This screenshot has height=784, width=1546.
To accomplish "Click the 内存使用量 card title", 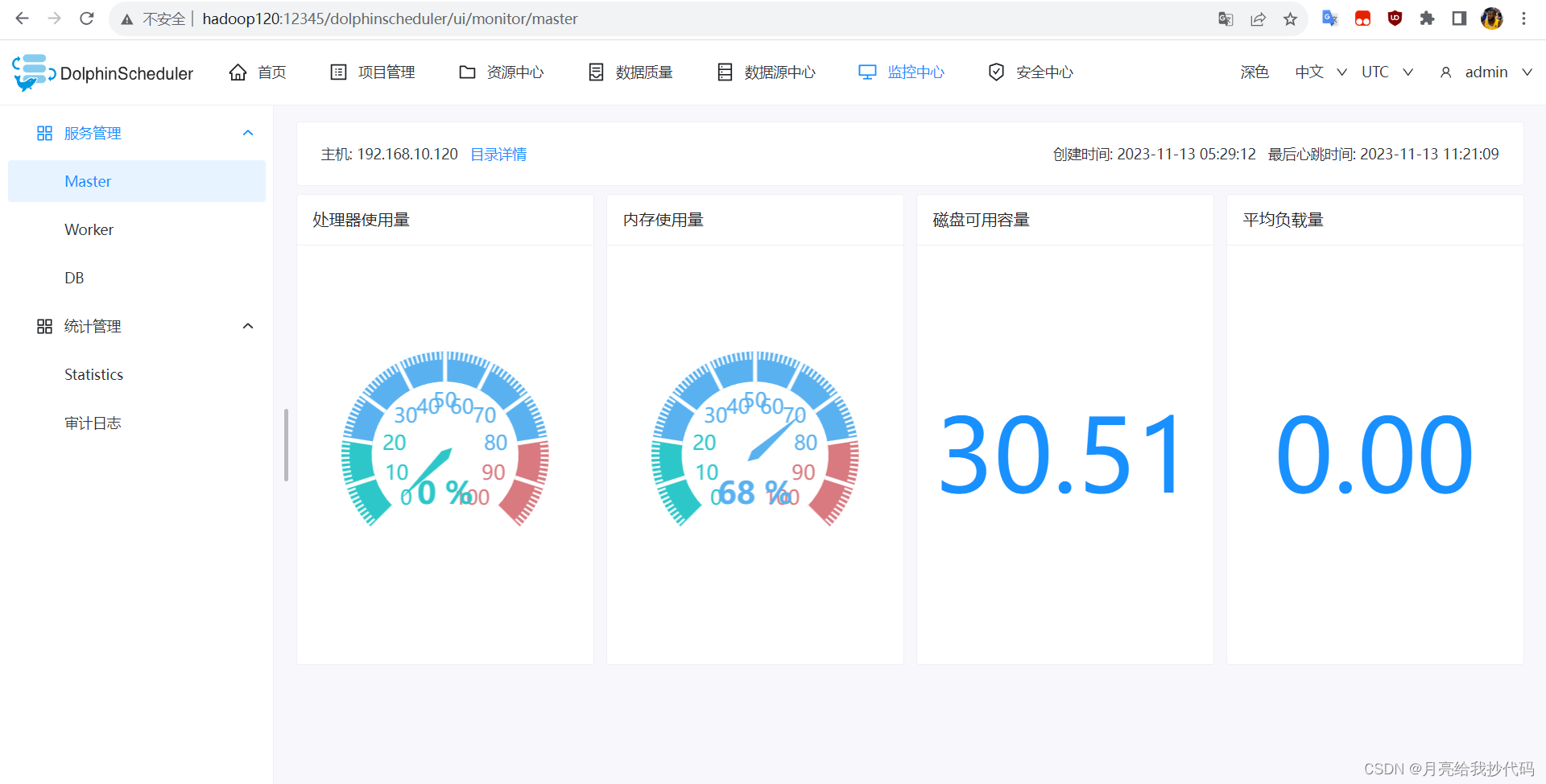I will (x=663, y=220).
